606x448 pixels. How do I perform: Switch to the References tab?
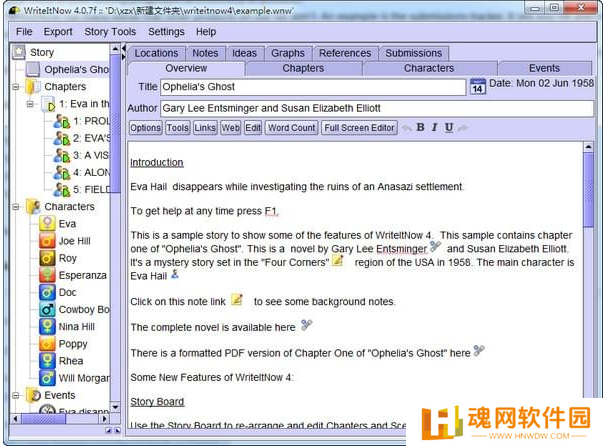point(345,53)
